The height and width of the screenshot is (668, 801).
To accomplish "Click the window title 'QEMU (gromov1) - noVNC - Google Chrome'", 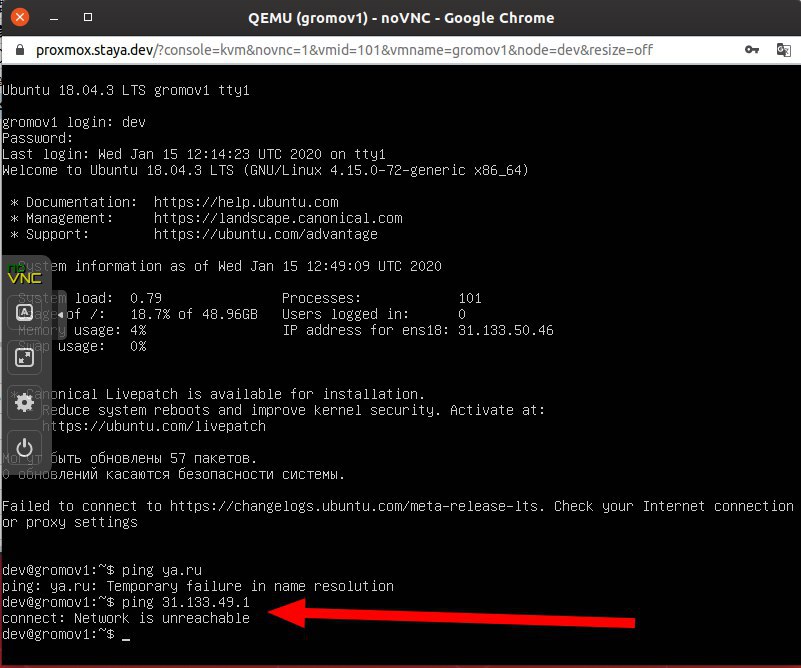I will 401,18.
